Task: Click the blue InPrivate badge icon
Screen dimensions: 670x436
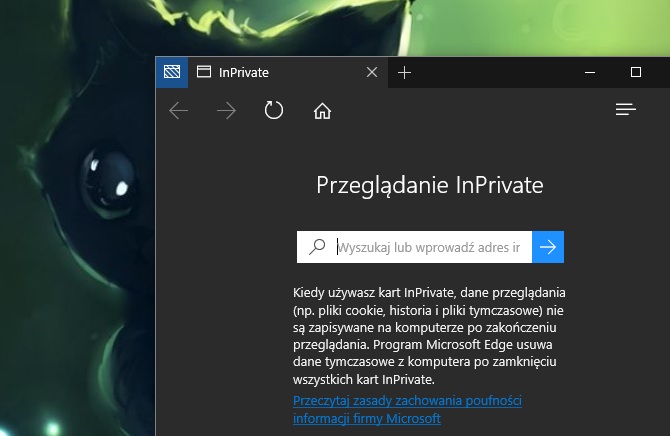Action: coord(171,72)
